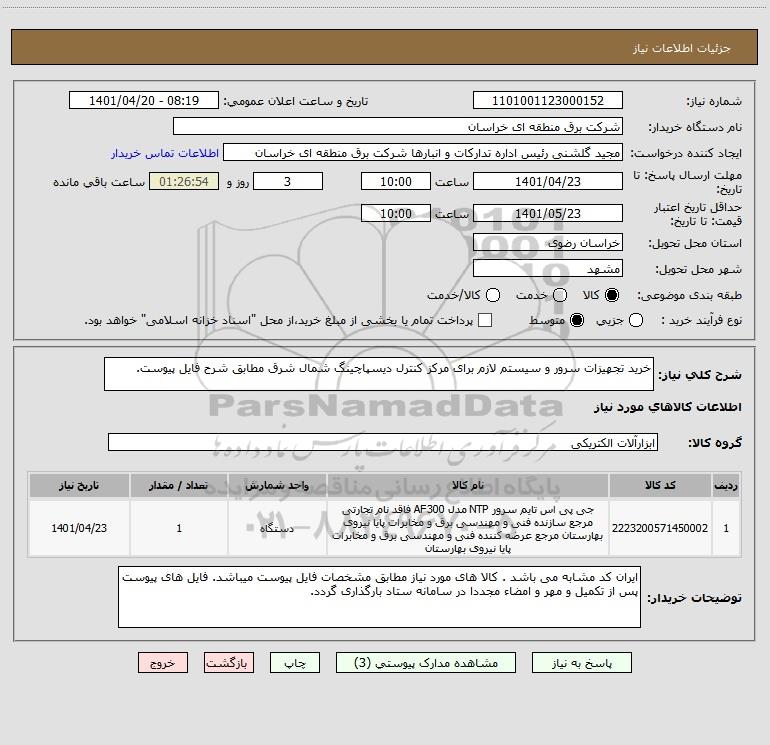This screenshot has height=745, width=770.
Task: Click the پاسخ به نیاز button
Action: click(x=581, y=663)
